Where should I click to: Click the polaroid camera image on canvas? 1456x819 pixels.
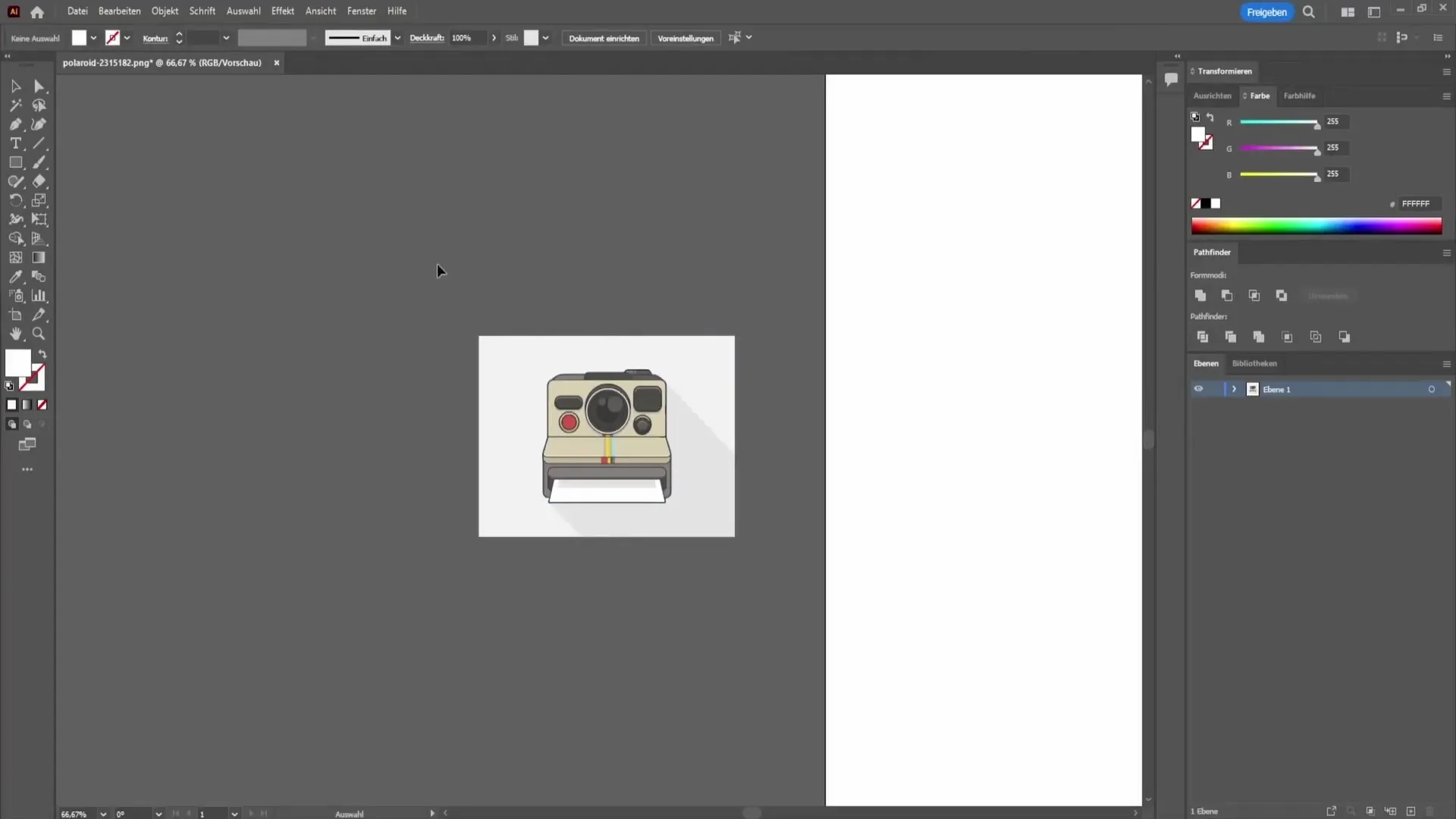607,436
